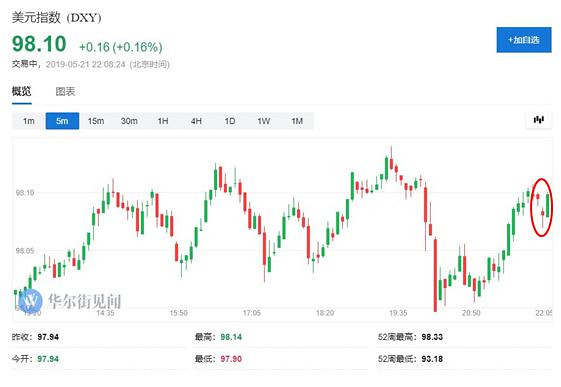Click the 98.10 price axis label
The width and height of the screenshot is (561, 387).
coord(25,193)
